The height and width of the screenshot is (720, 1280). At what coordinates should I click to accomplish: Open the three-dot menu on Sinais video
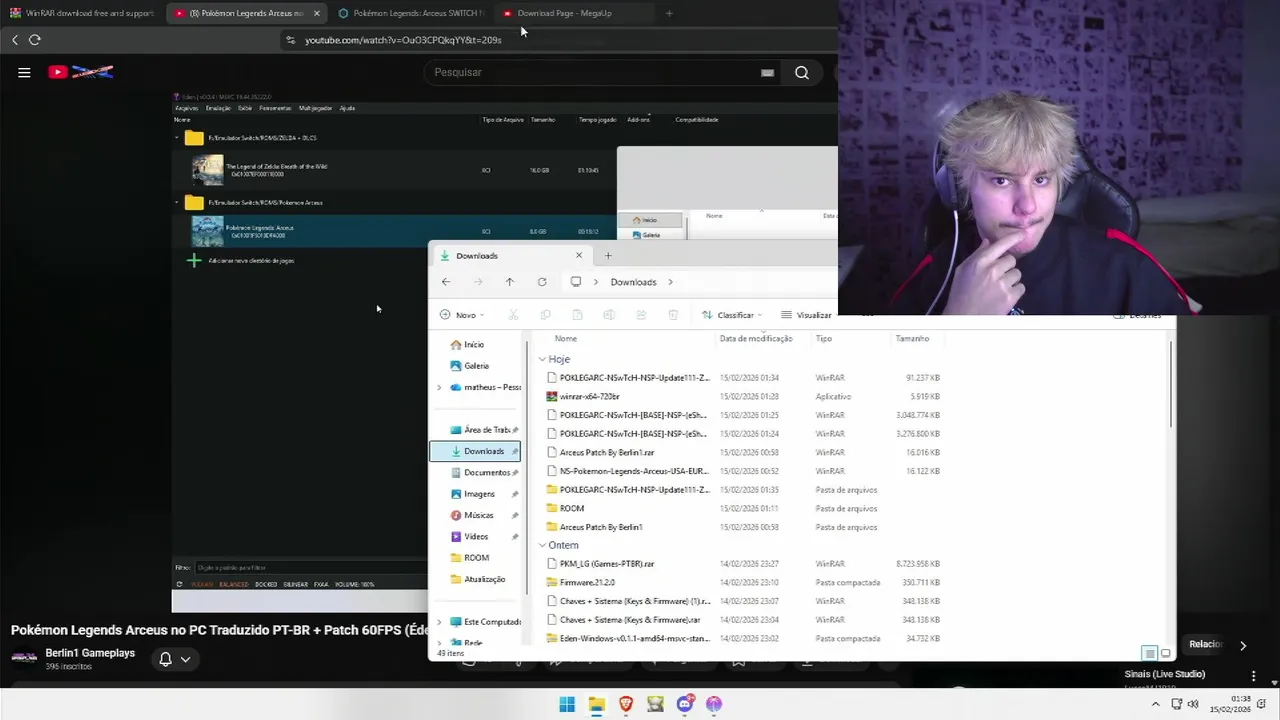pyautogui.click(x=1253, y=676)
